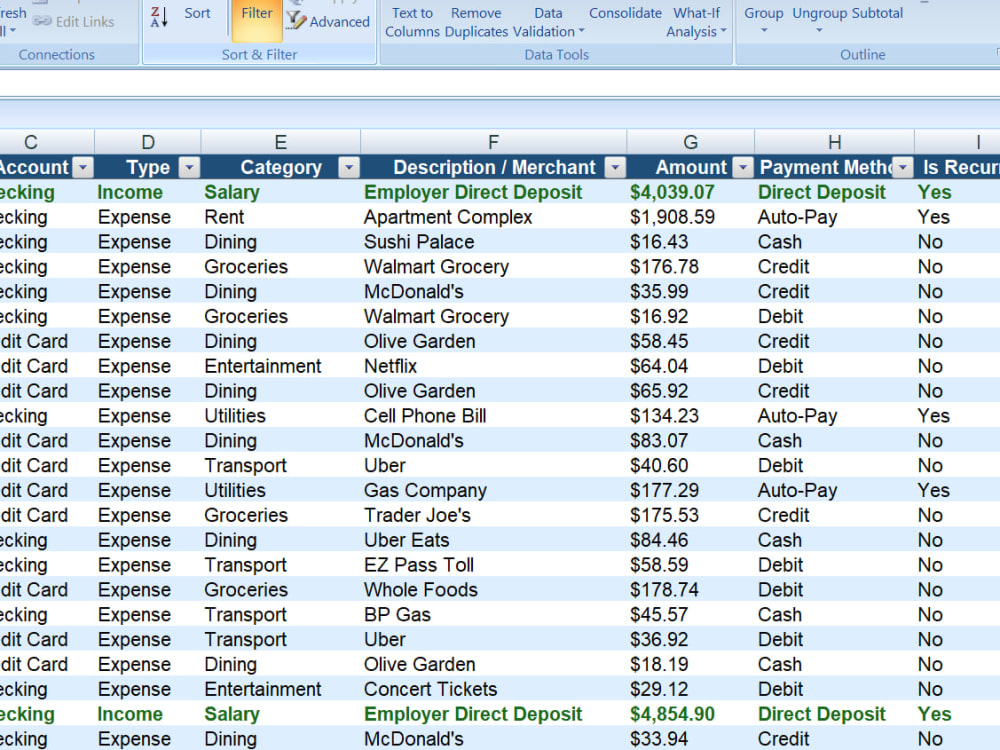Open the Sort dialog button
The height and width of the screenshot is (750, 1000).
197,13
